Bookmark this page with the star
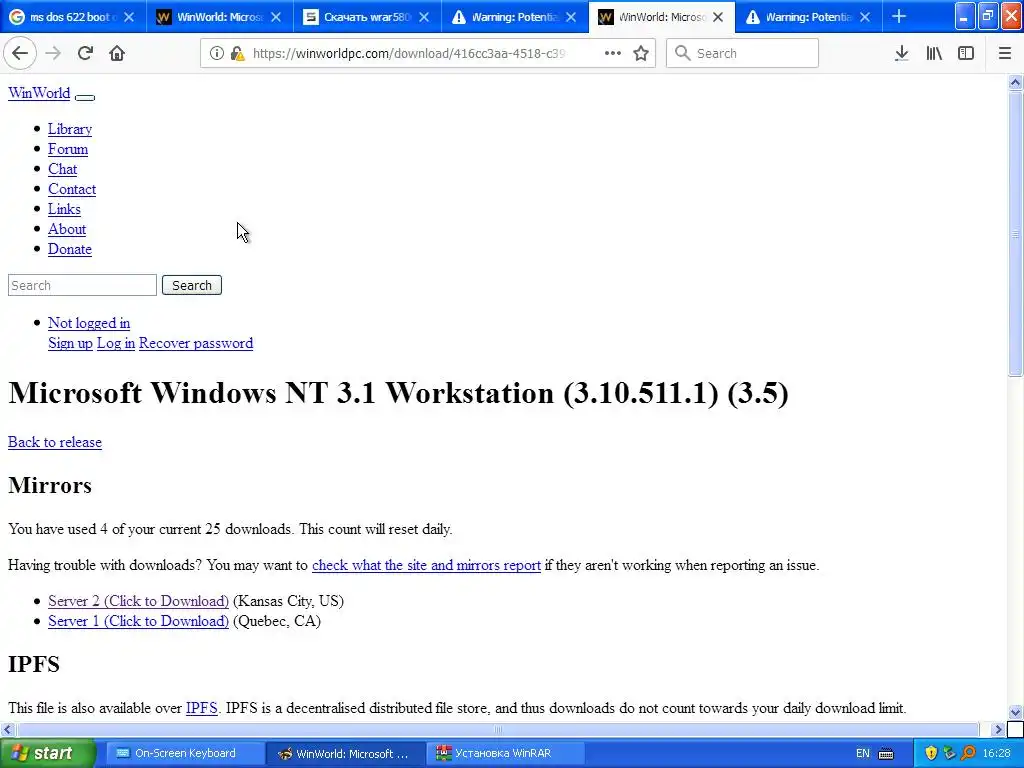Viewport: 1024px width, 768px height. pos(641,54)
